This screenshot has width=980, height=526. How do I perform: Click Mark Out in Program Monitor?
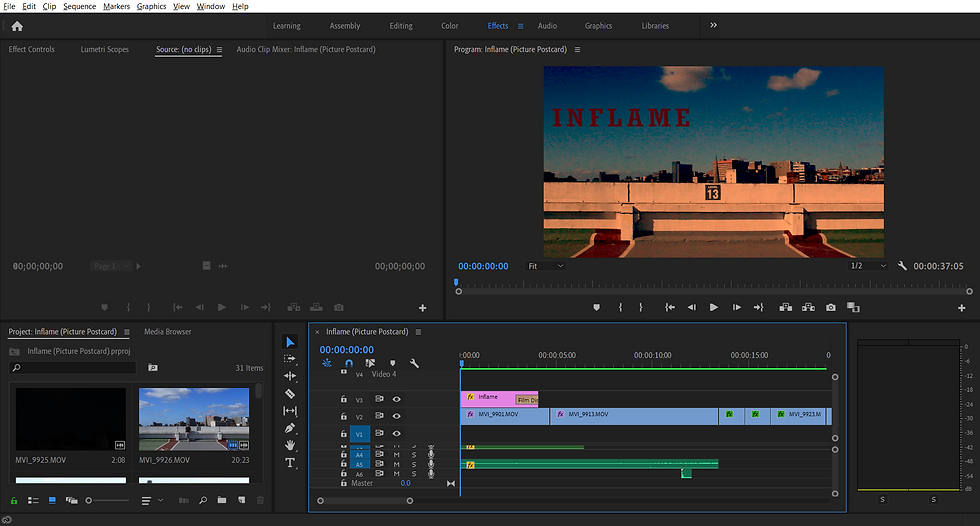point(641,307)
